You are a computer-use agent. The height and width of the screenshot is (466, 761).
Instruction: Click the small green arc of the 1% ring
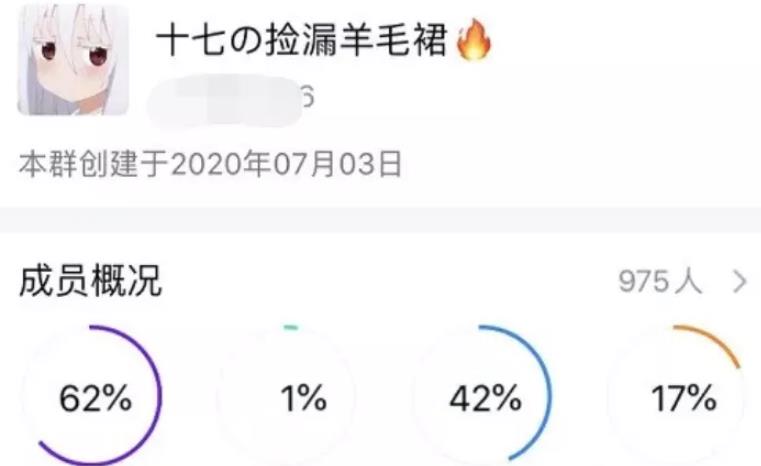tap(290, 328)
